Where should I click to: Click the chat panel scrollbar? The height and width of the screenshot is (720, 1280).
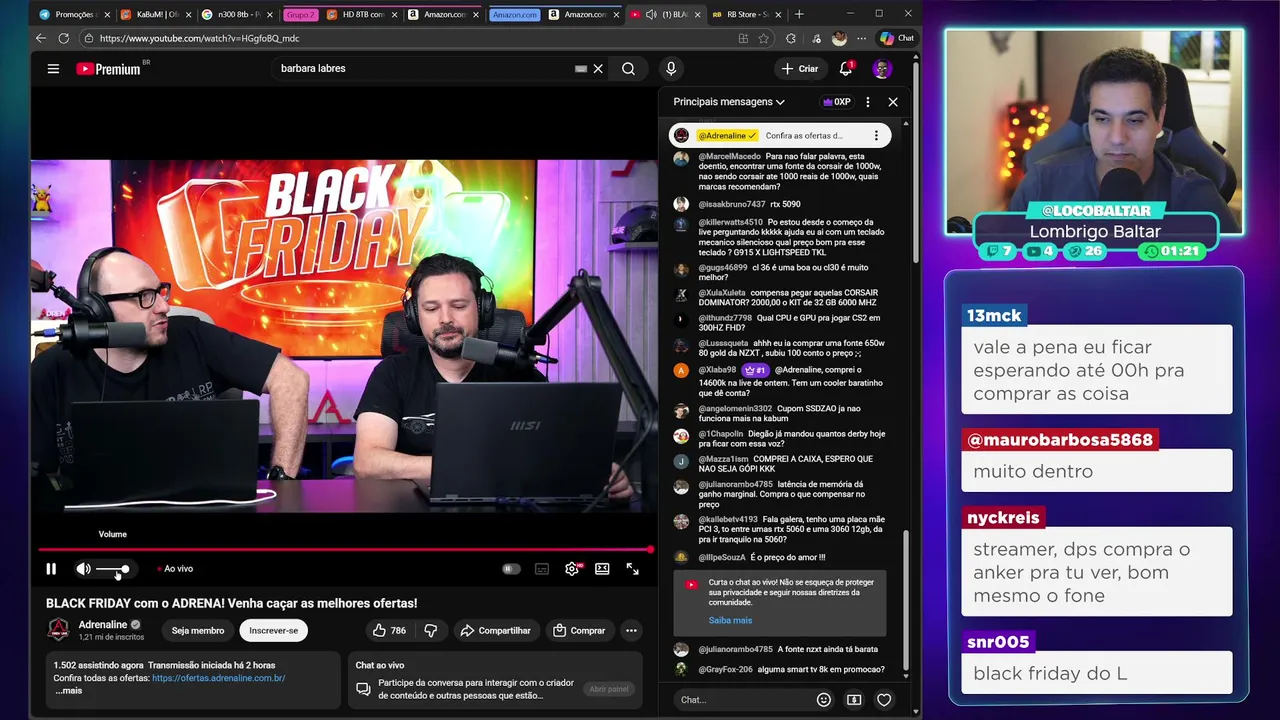point(907,598)
